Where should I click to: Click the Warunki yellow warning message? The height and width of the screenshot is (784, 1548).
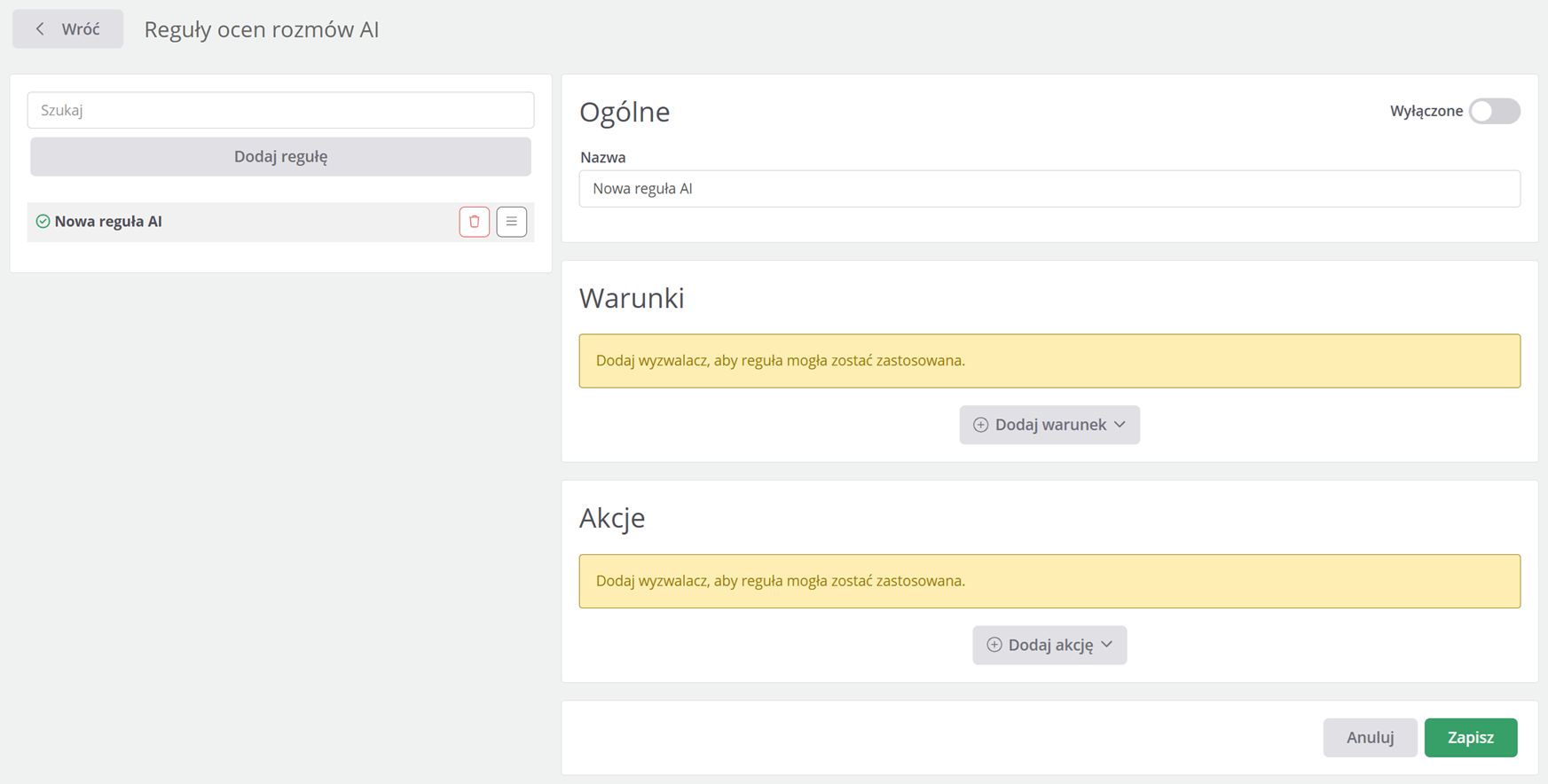pyautogui.click(x=1049, y=361)
